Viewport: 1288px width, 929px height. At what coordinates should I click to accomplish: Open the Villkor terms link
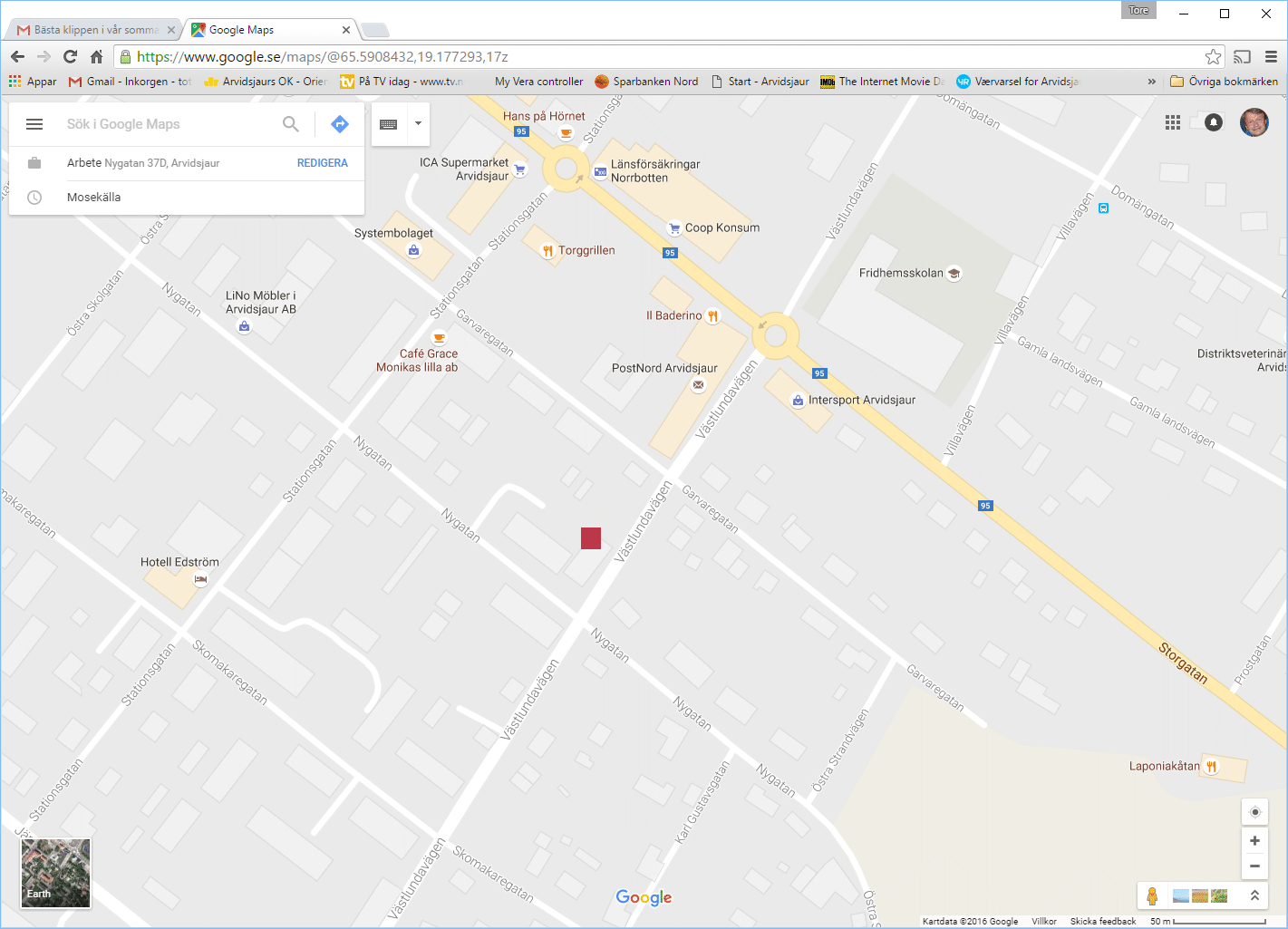[x=1044, y=921]
